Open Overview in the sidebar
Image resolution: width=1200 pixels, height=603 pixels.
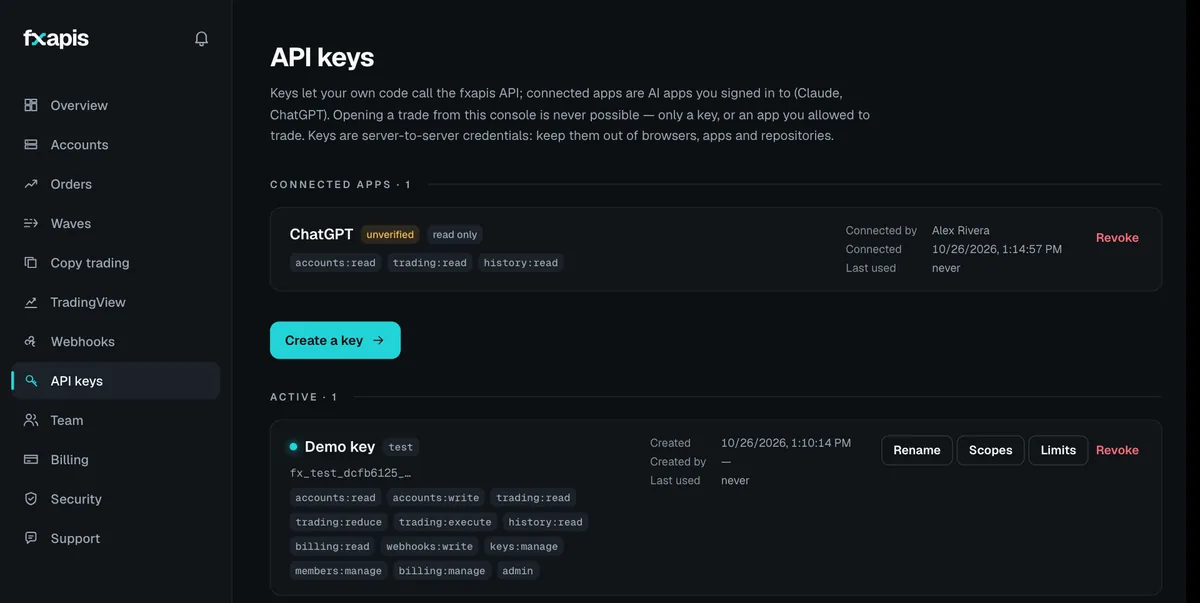[116, 105]
